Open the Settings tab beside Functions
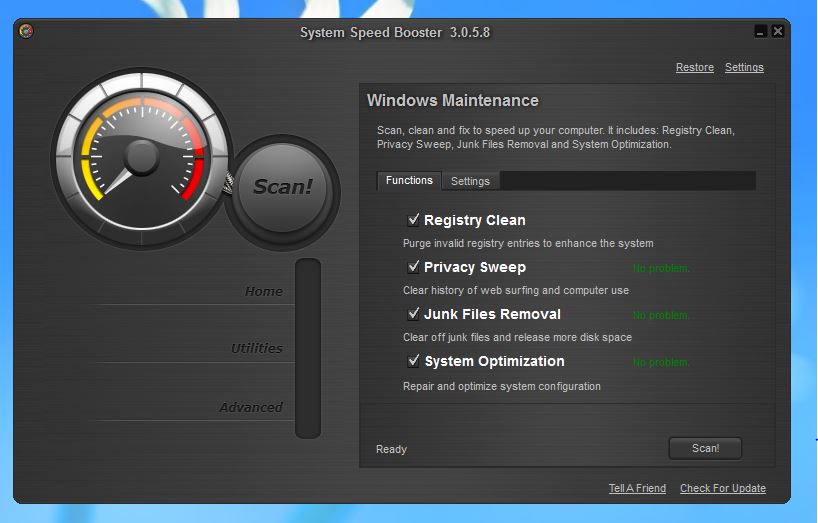 coord(470,181)
